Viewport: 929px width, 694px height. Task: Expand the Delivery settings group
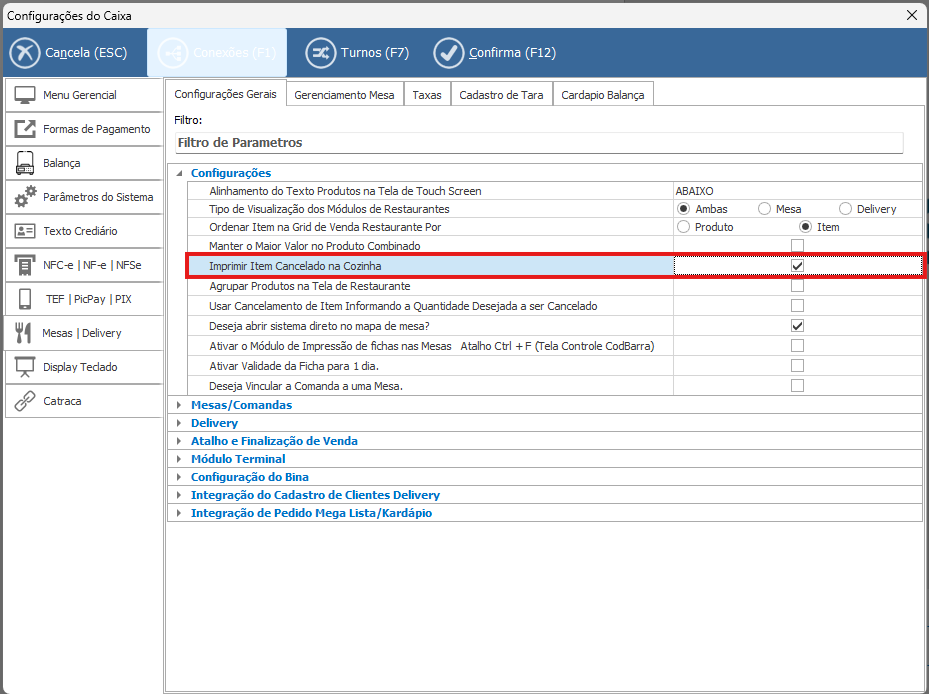179,424
